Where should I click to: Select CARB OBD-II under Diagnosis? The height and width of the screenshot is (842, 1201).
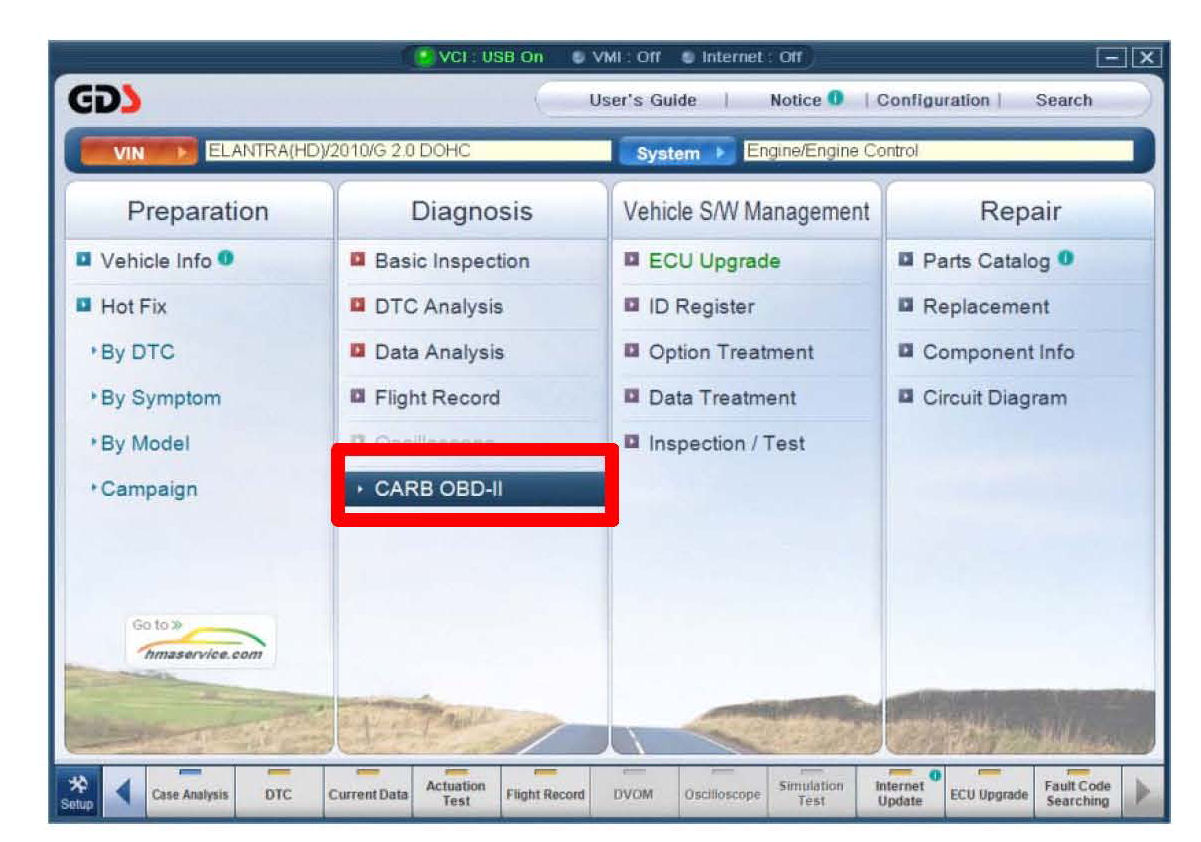(473, 489)
